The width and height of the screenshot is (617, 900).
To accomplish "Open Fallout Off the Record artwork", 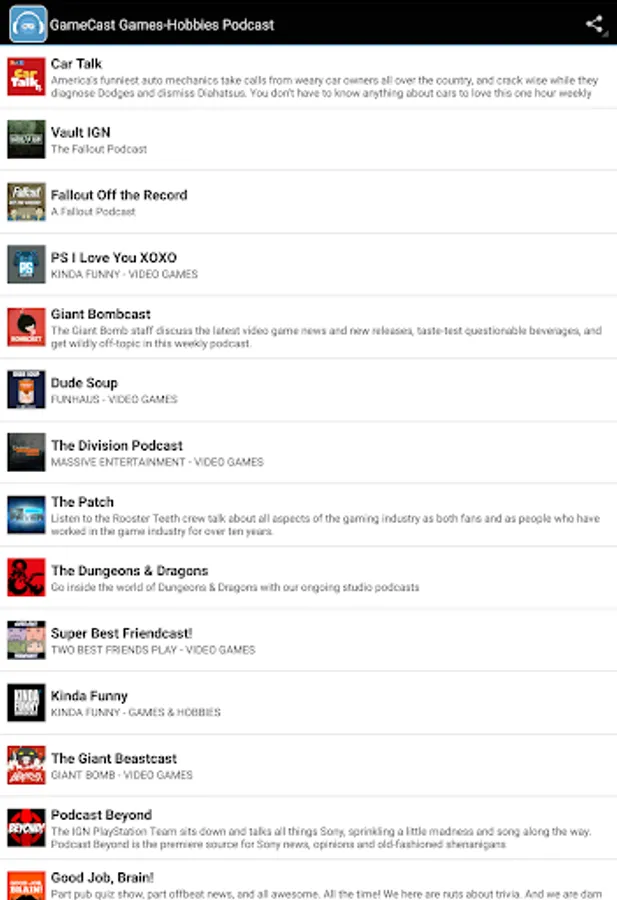I will click(26, 201).
